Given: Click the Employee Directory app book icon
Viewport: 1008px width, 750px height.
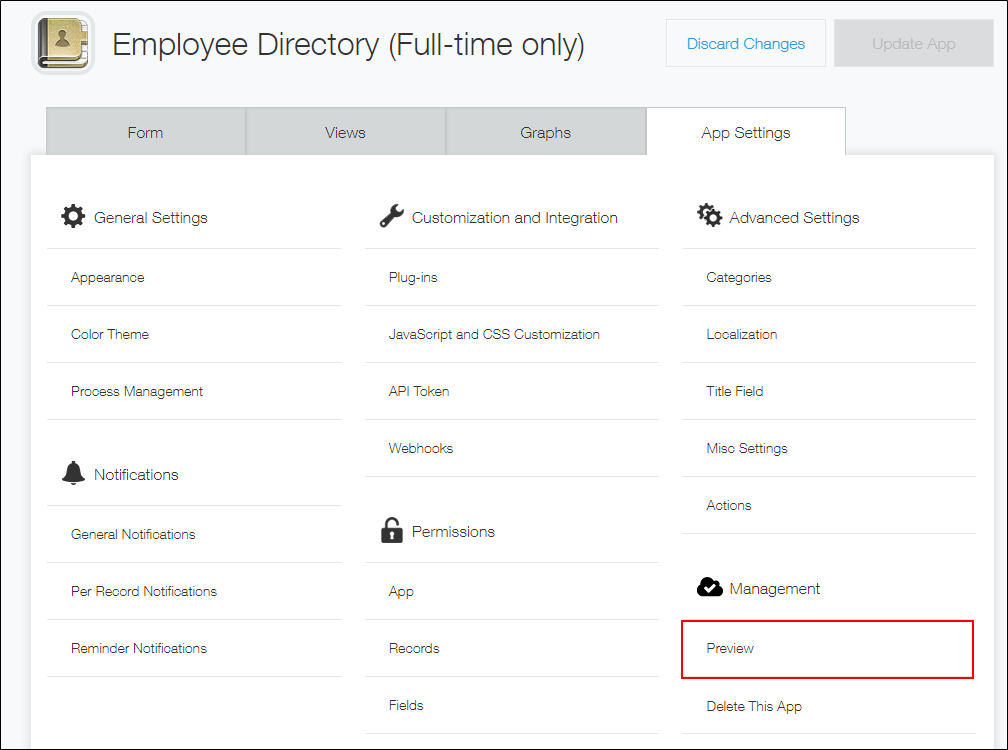Looking at the screenshot, I should [63, 43].
